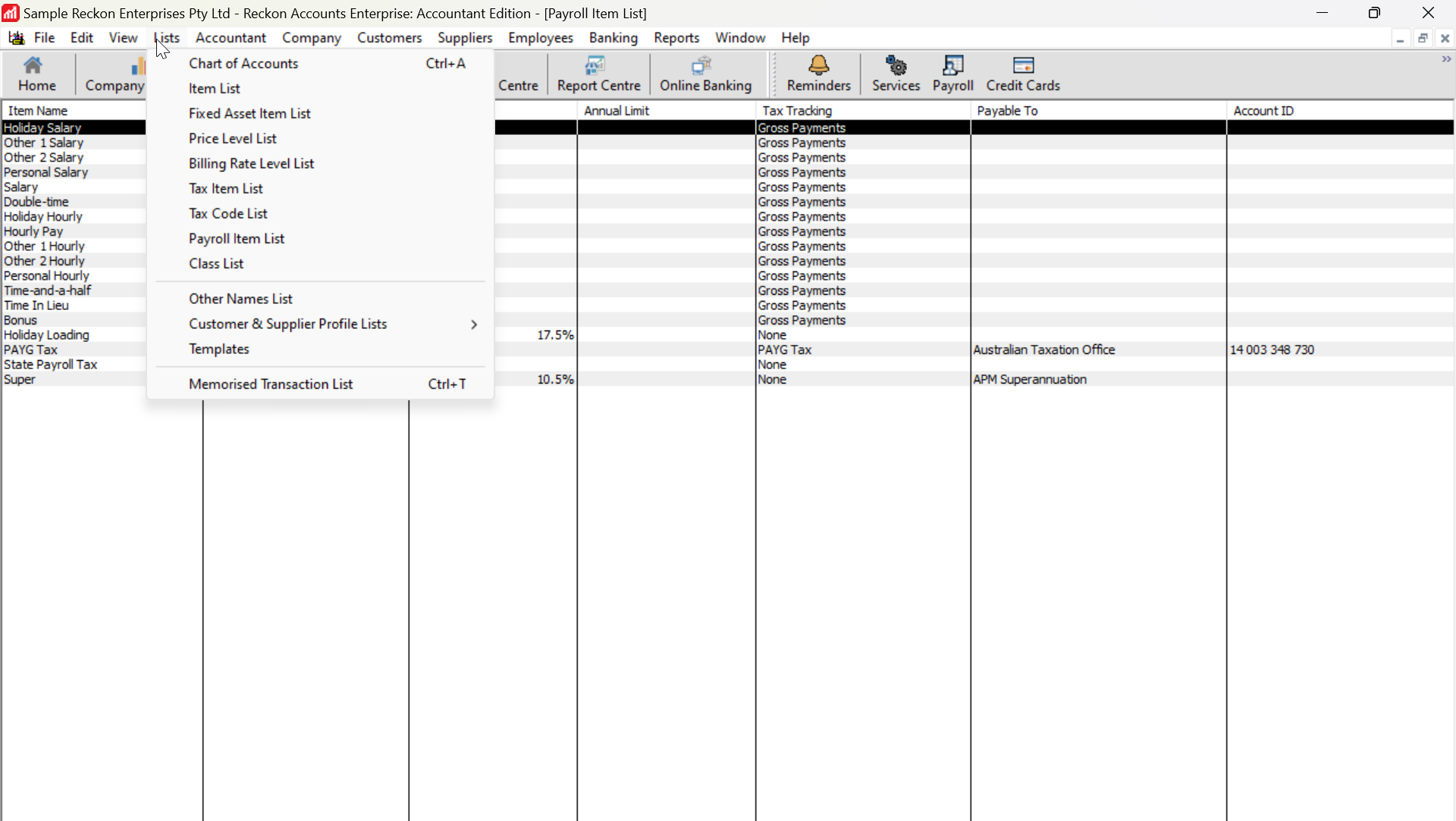Viewport: 1456px width, 821px height.
Task: Choose Chart of Accounts from Lists menu
Action: (320, 64)
